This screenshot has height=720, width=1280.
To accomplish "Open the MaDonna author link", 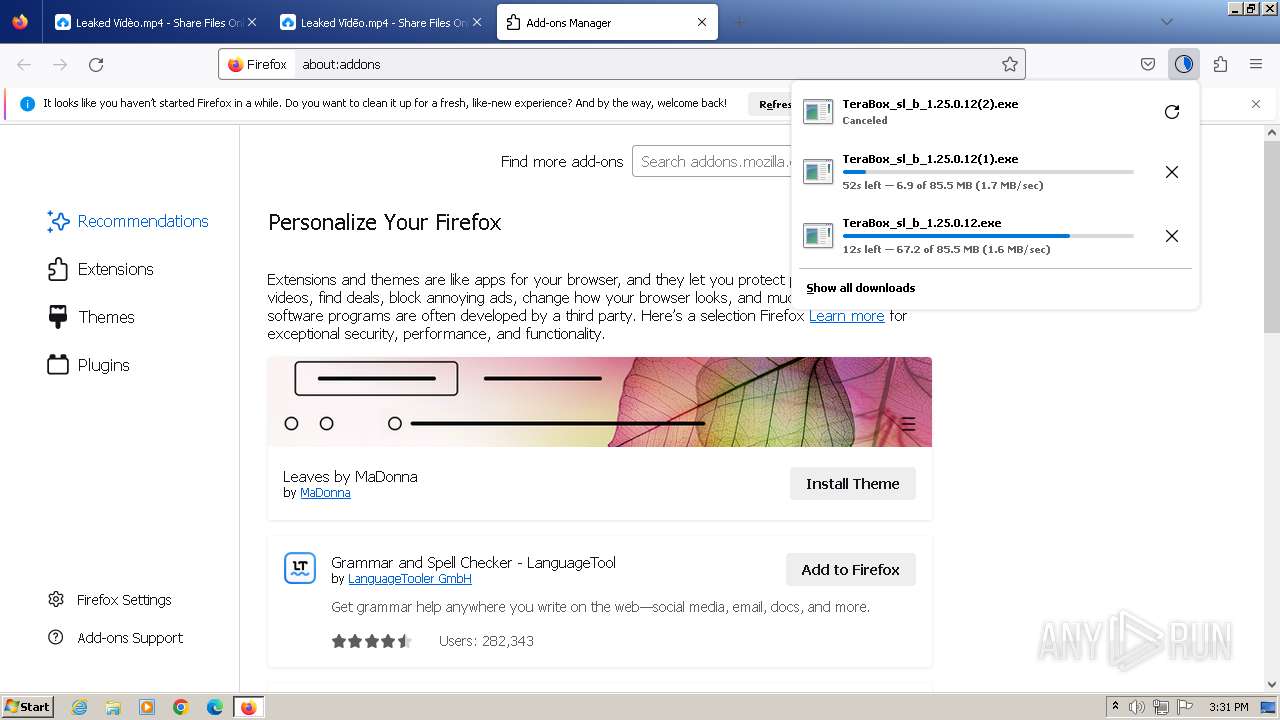I will (x=325, y=493).
